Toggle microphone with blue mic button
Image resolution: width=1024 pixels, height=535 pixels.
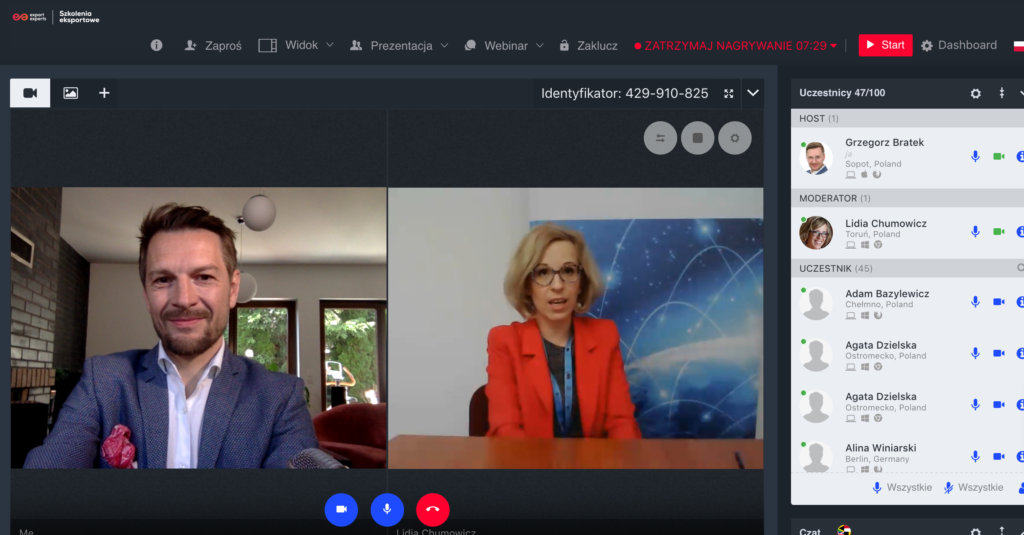click(387, 509)
